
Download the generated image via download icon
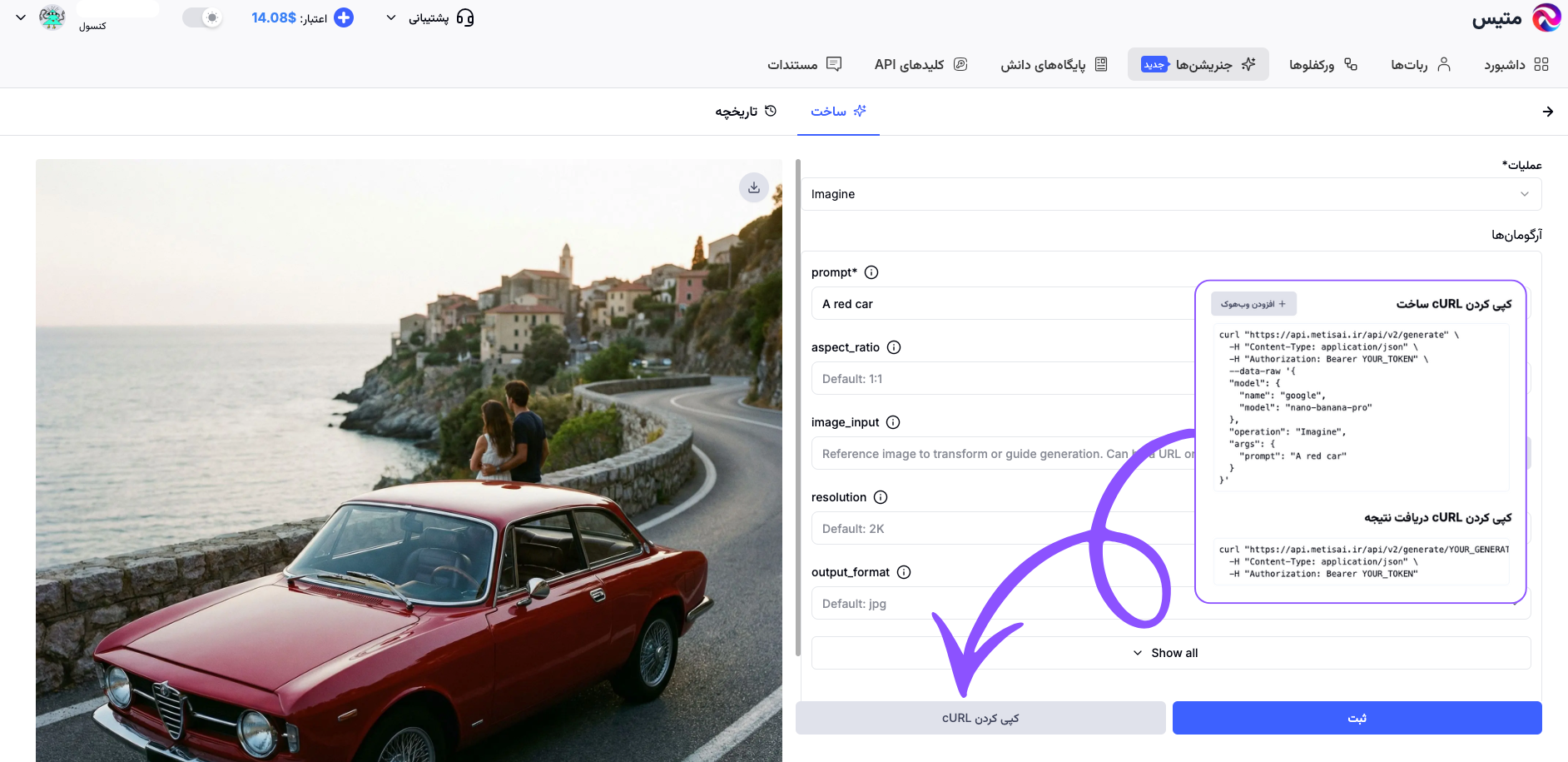click(x=754, y=187)
